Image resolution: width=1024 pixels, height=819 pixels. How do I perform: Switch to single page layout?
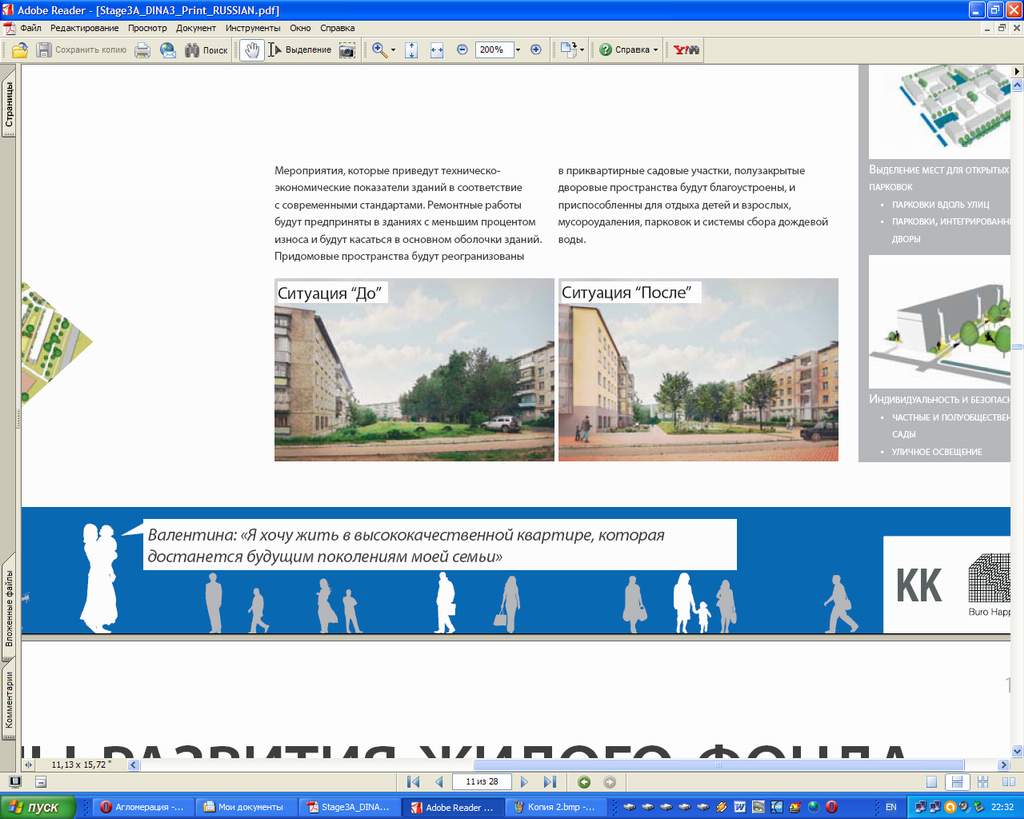[x=932, y=782]
